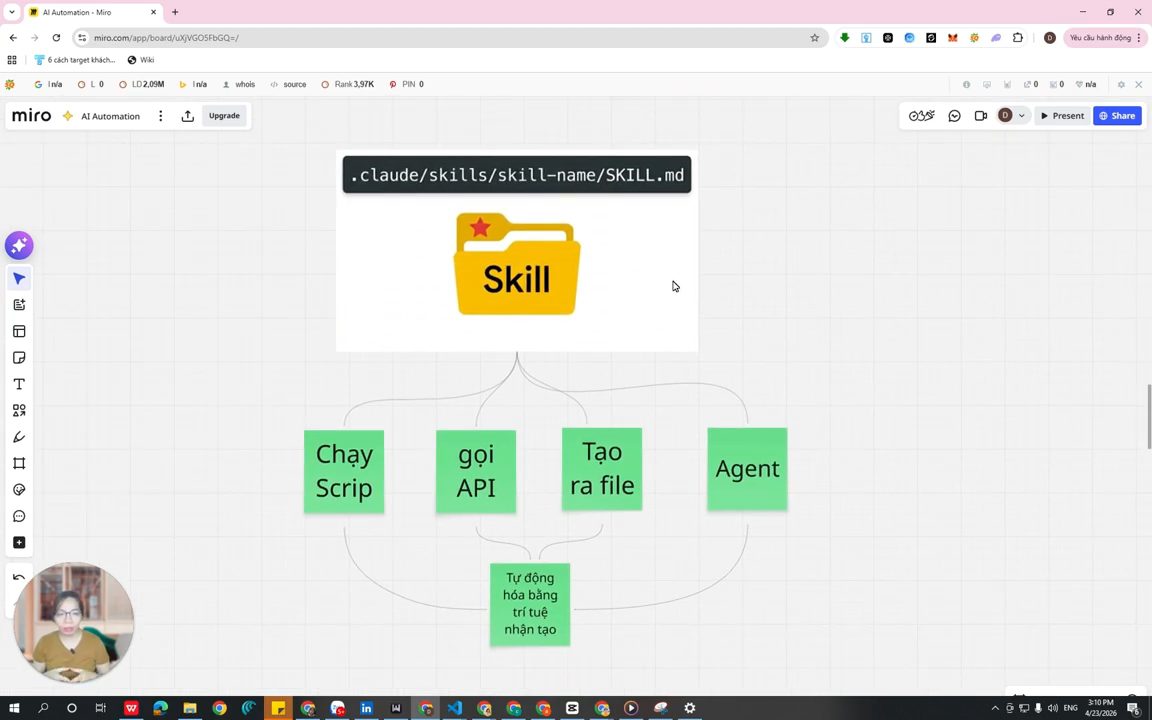Open the Wiki bookmark

[x=141, y=60]
